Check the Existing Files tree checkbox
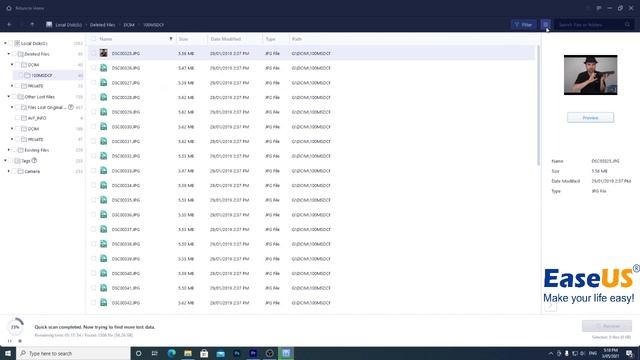This screenshot has height=360, width=640. tap(14, 150)
